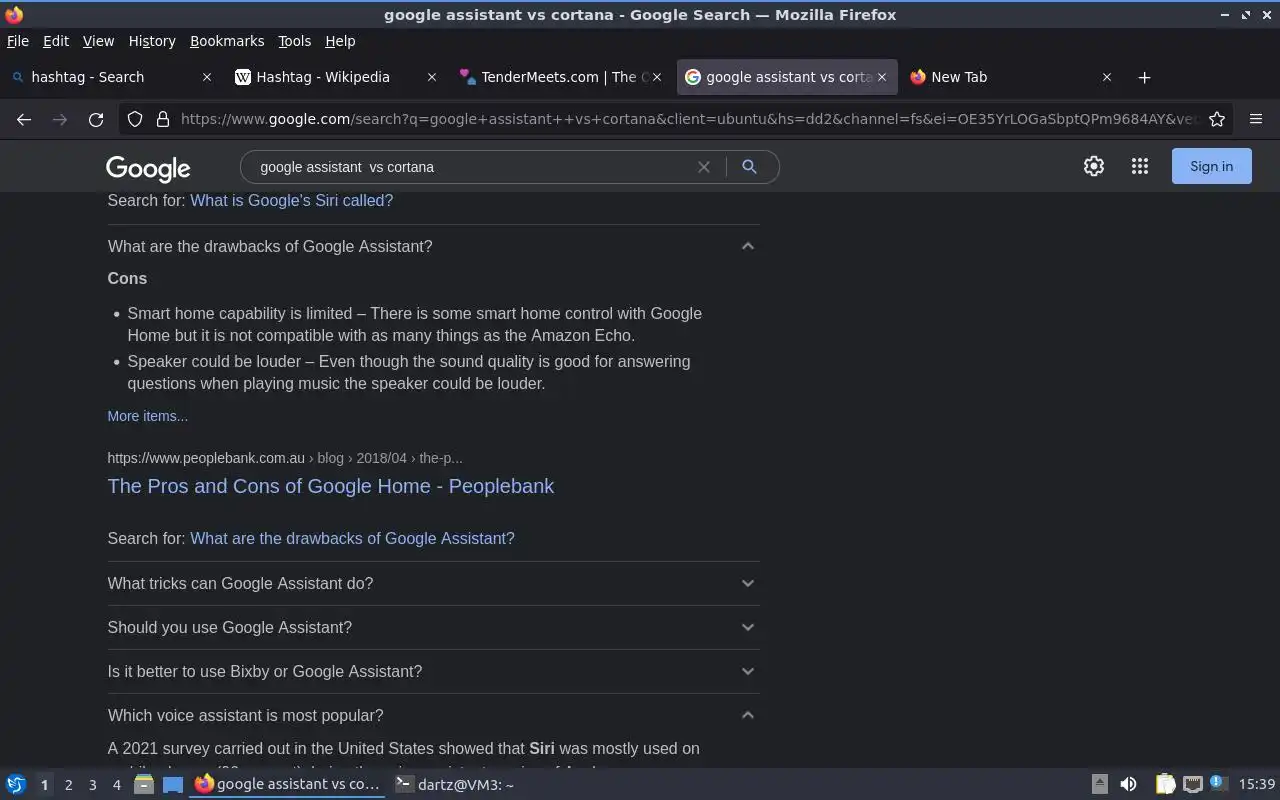Open the Help menu

pos(340,41)
